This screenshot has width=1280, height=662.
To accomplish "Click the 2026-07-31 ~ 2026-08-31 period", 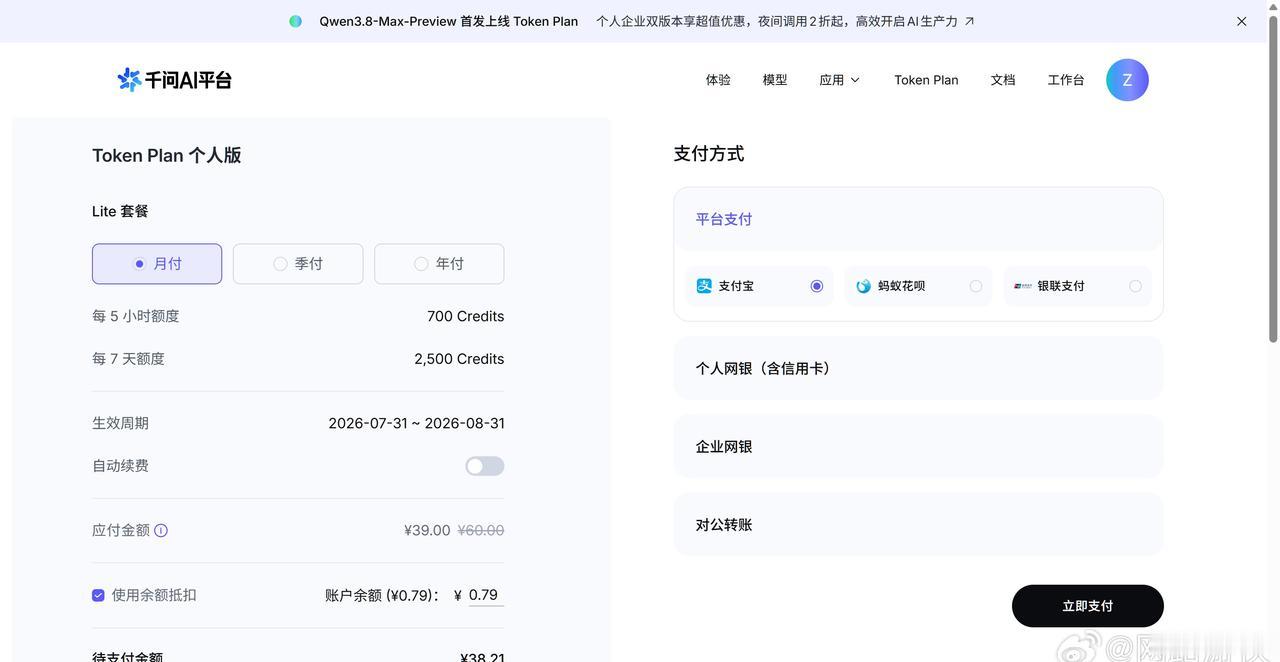I will click(416, 423).
